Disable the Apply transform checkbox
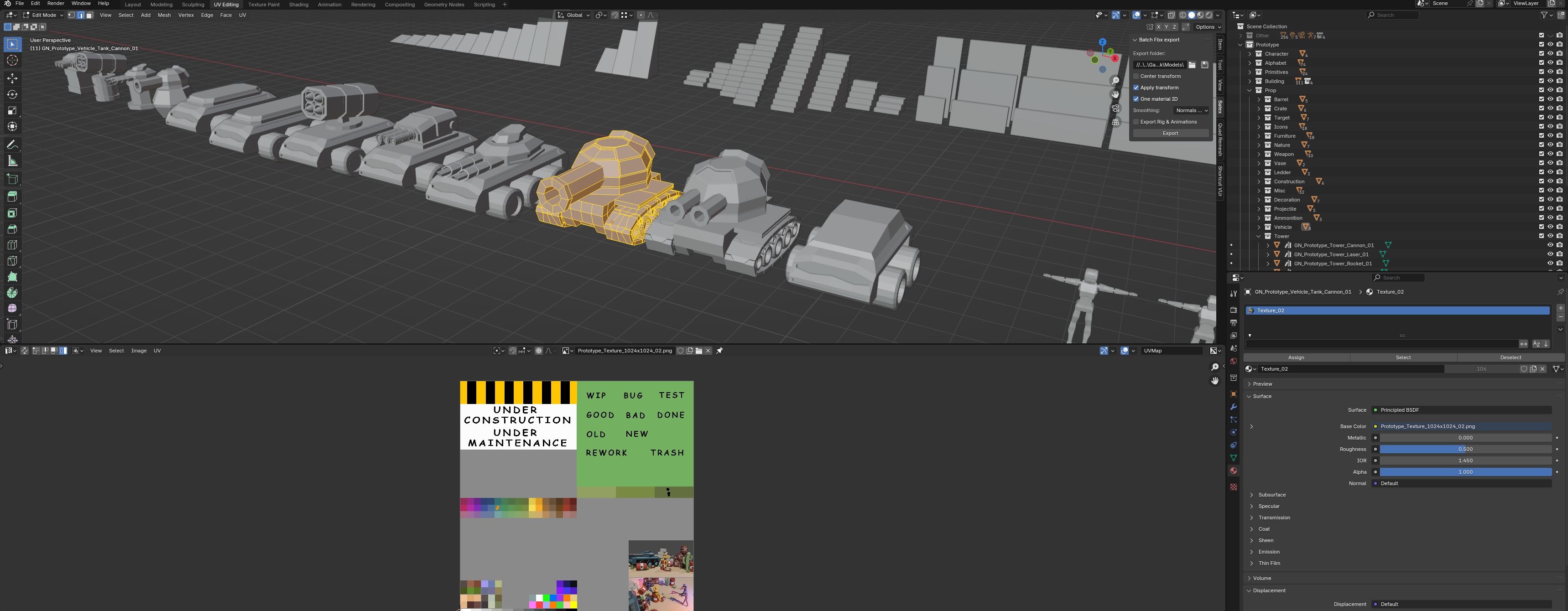1568x611 pixels. [x=1136, y=88]
